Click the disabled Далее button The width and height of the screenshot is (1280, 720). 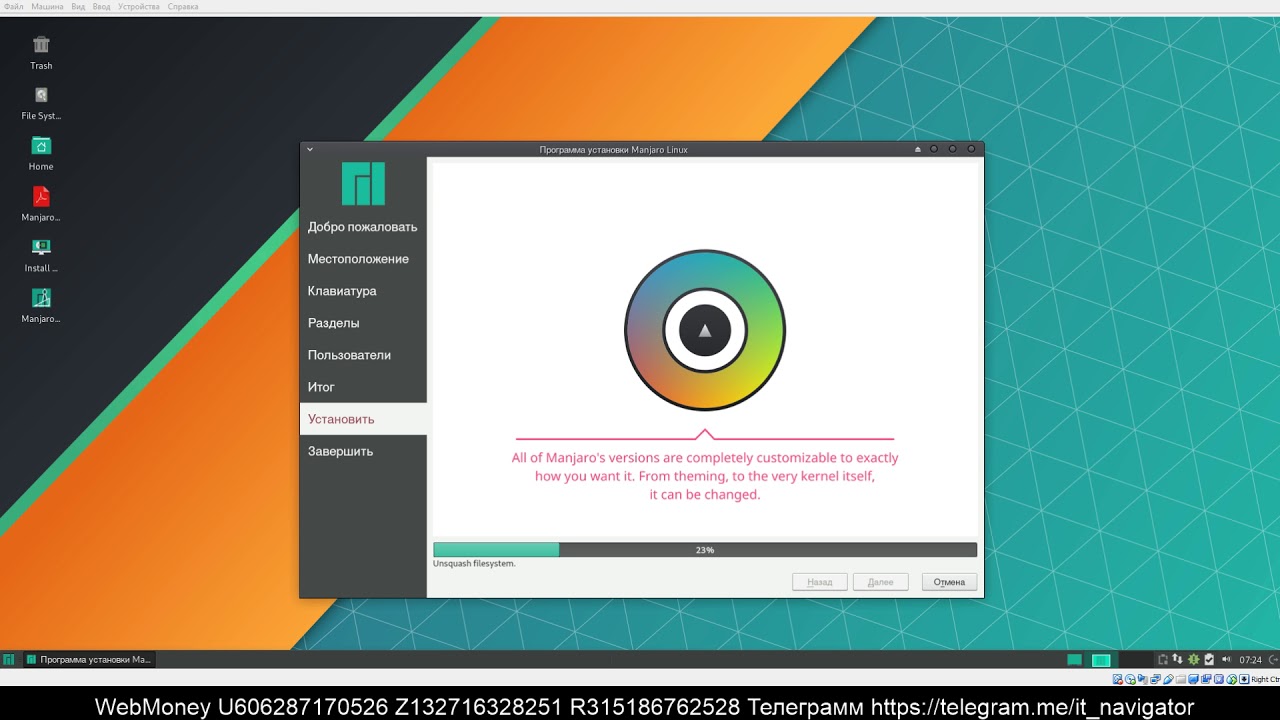(880, 582)
